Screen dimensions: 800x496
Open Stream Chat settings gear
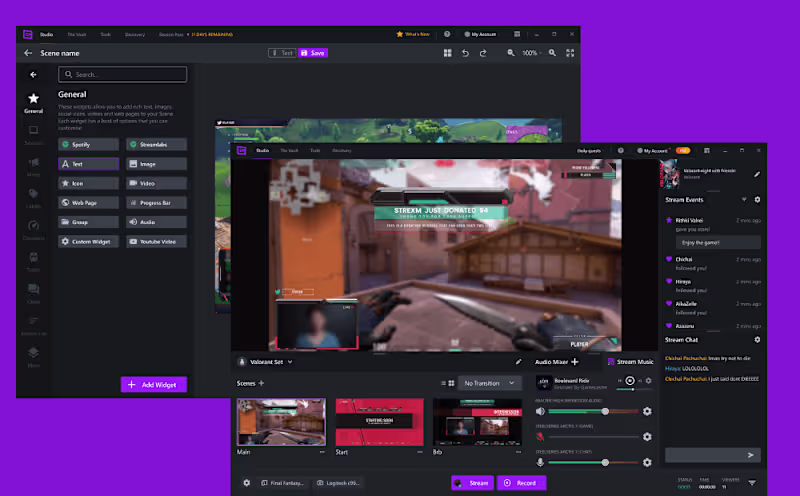tap(757, 339)
